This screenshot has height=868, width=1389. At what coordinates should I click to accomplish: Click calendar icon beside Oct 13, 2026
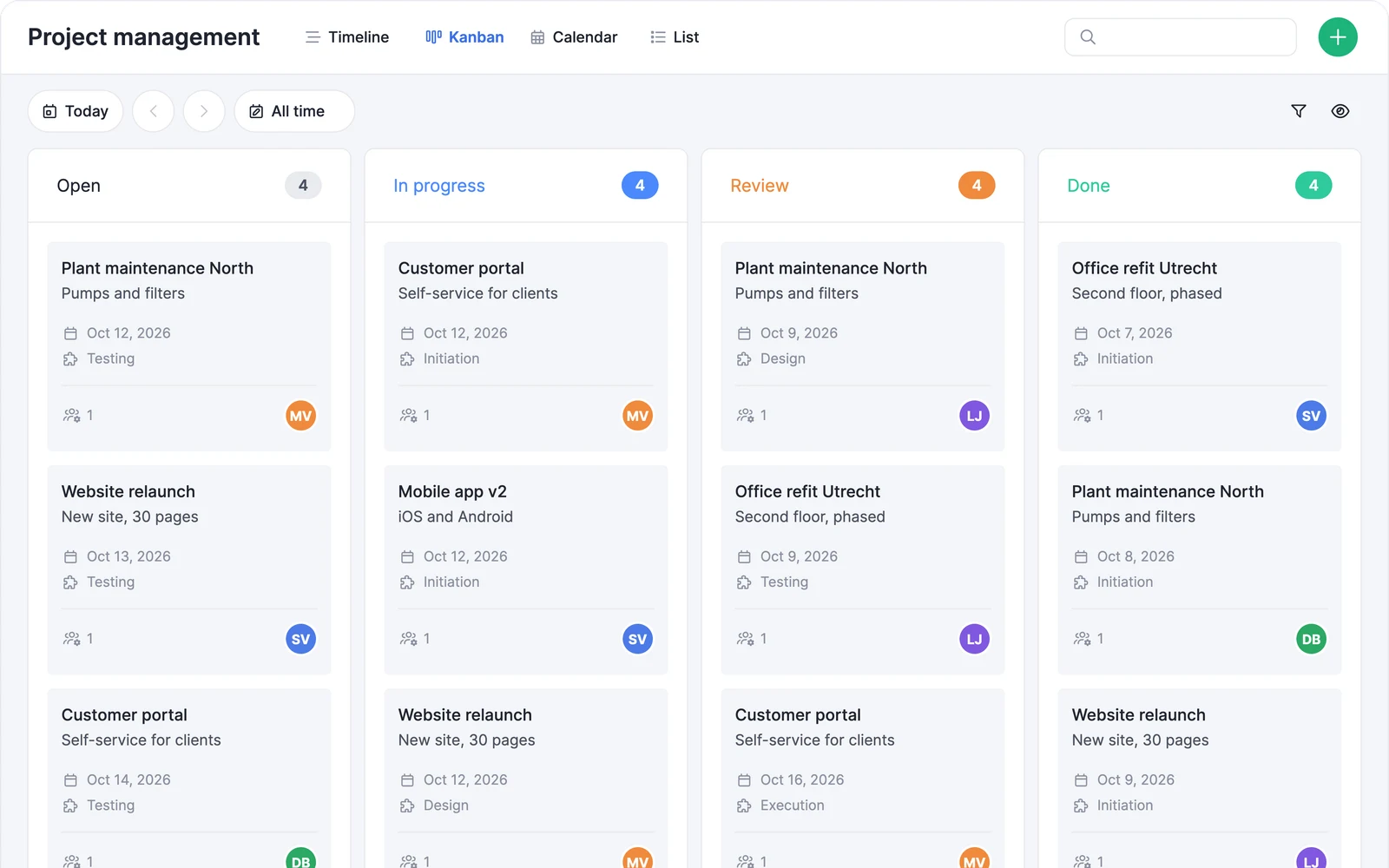(70, 556)
